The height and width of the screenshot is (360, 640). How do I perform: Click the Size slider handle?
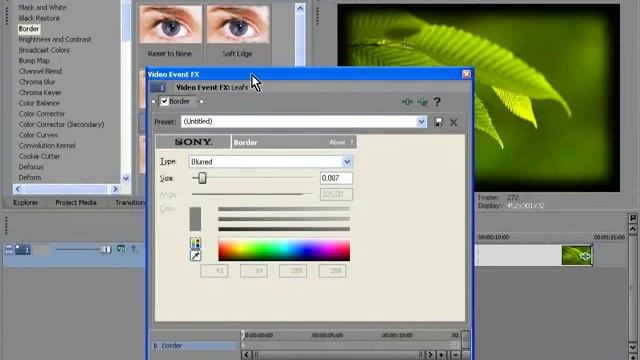202,178
